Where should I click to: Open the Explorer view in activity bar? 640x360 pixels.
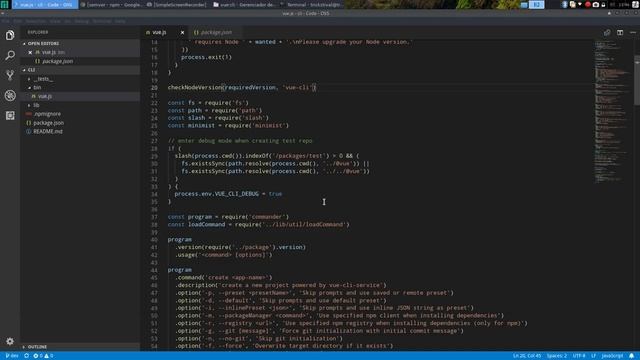10,35
